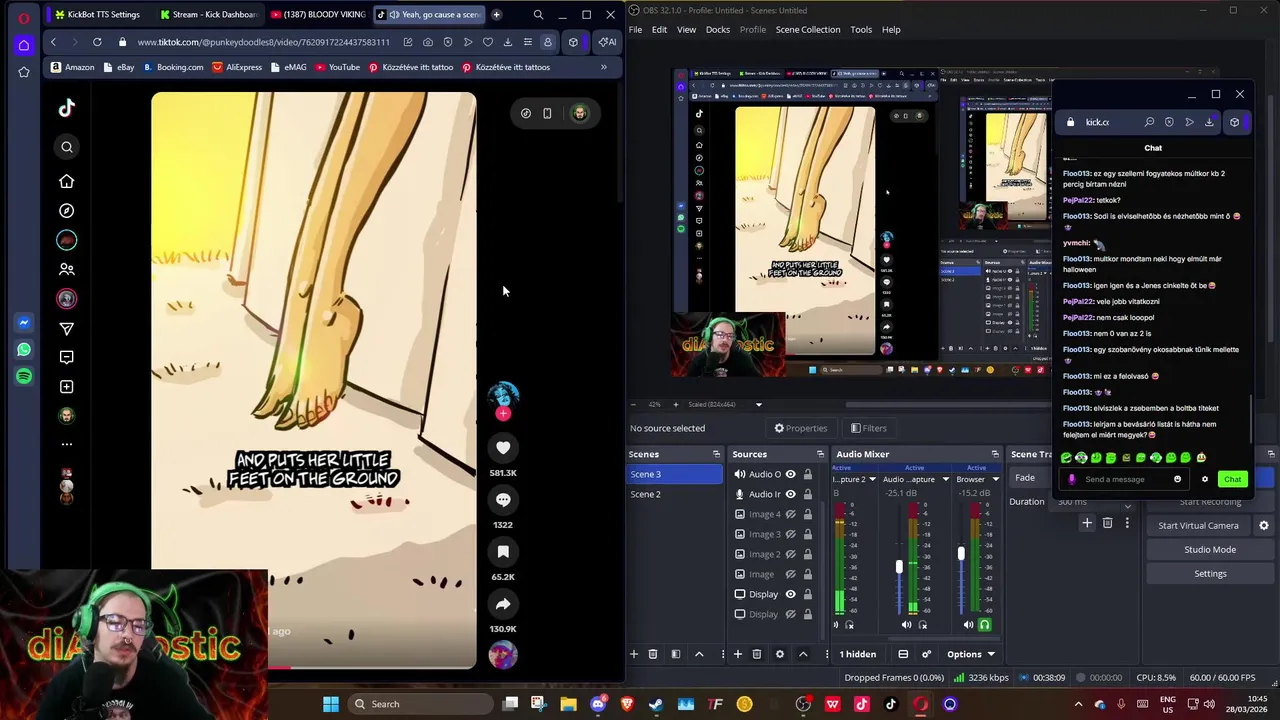Show the Image 3 source
The height and width of the screenshot is (720, 1280).
pyautogui.click(x=790, y=534)
